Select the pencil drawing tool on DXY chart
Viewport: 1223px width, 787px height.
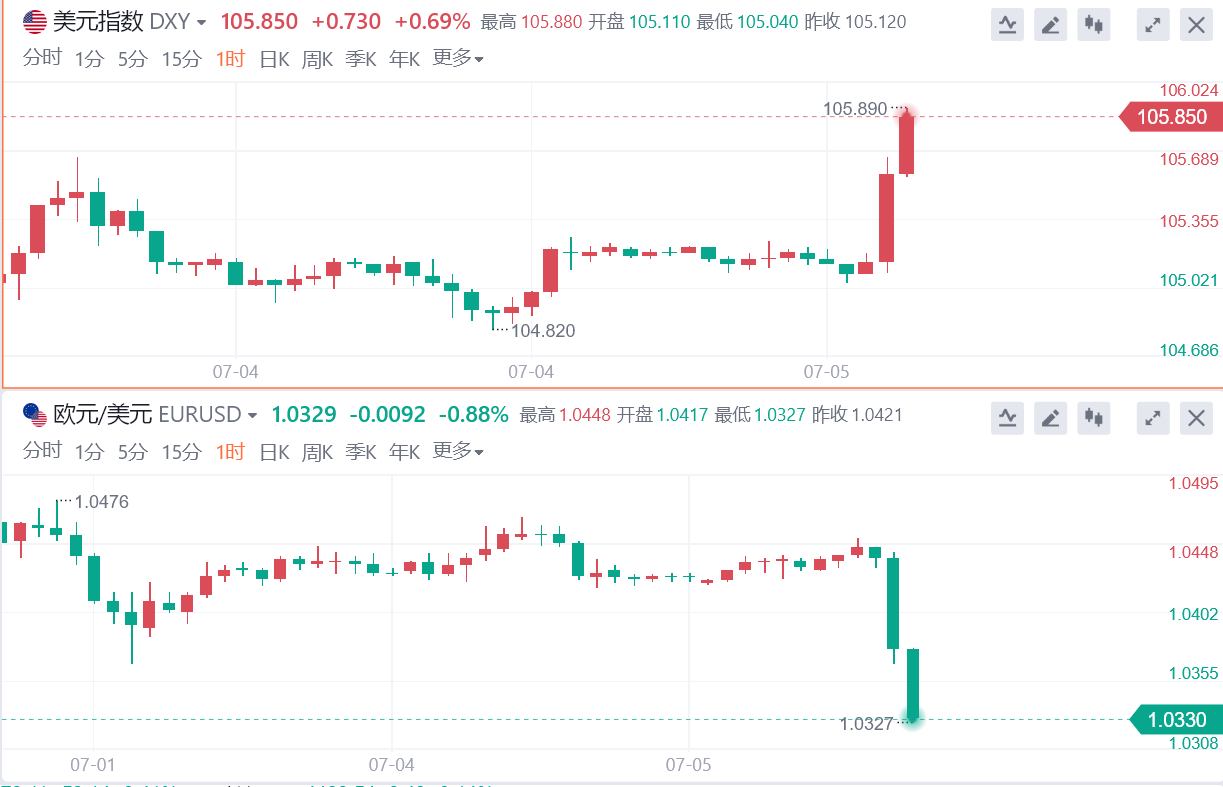click(x=1050, y=25)
